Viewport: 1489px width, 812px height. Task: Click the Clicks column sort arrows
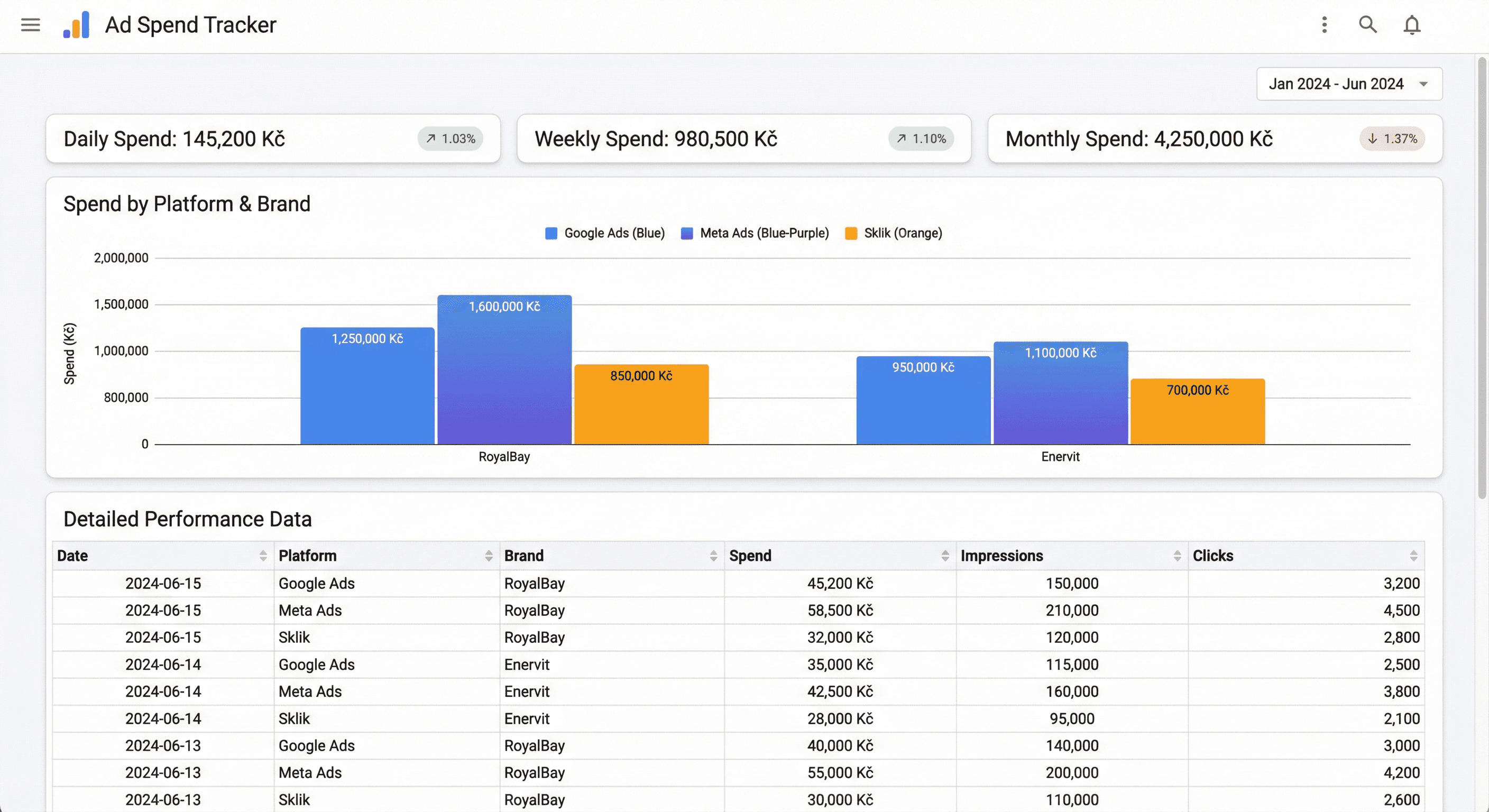pyautogui.click(x=1414, y=556)
